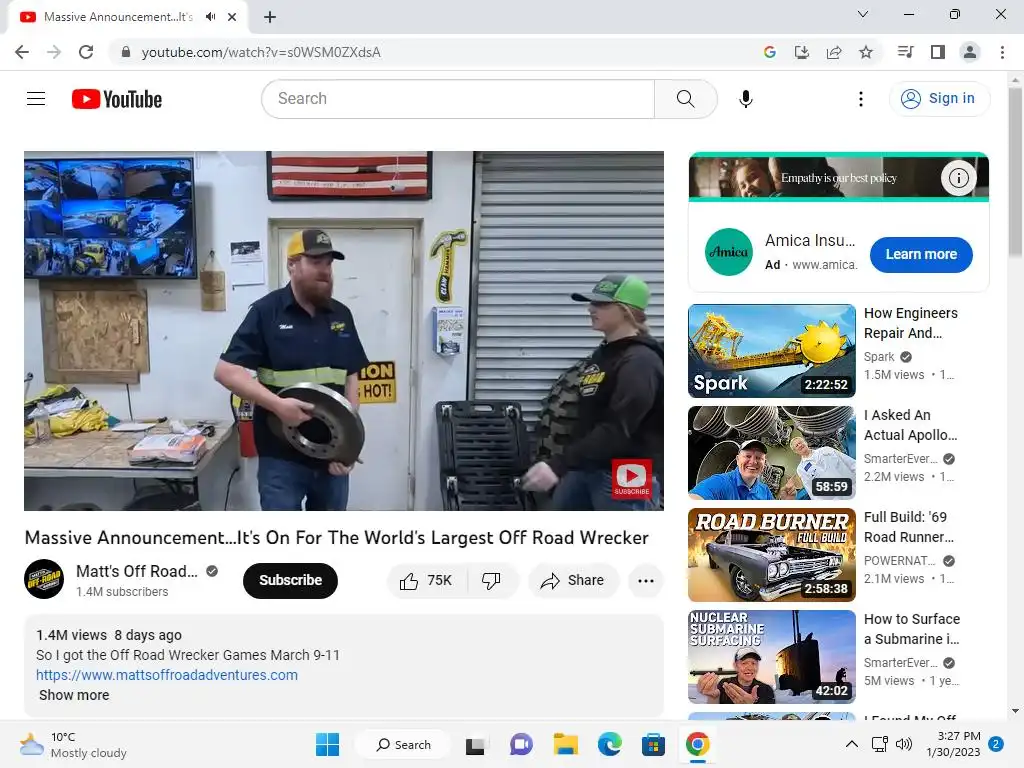Screen dimensions: 1024x768
Task: Open Spark engineers repair video thumbnail
Action: pyautogui.click(x=771, y=351)
